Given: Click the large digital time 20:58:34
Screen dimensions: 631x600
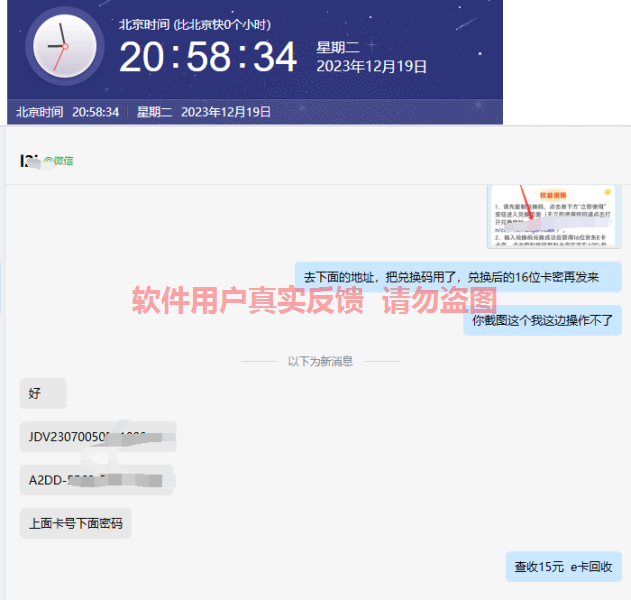Looking at the screenshot, I should click(208, 58).
